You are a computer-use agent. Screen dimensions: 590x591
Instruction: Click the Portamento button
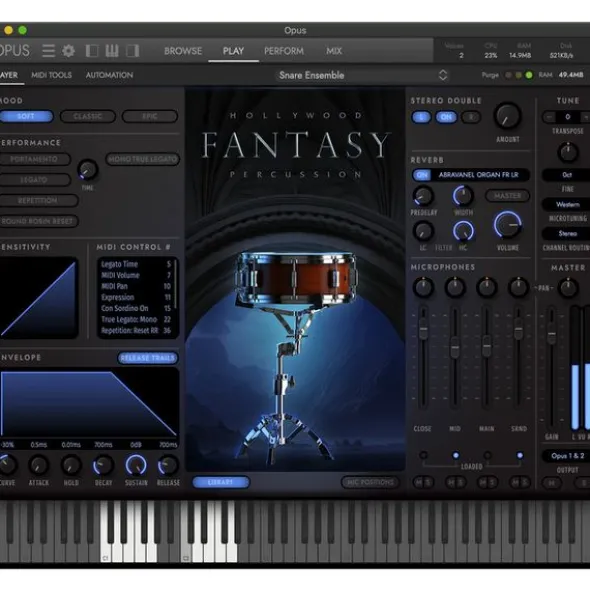pos(34,159)
